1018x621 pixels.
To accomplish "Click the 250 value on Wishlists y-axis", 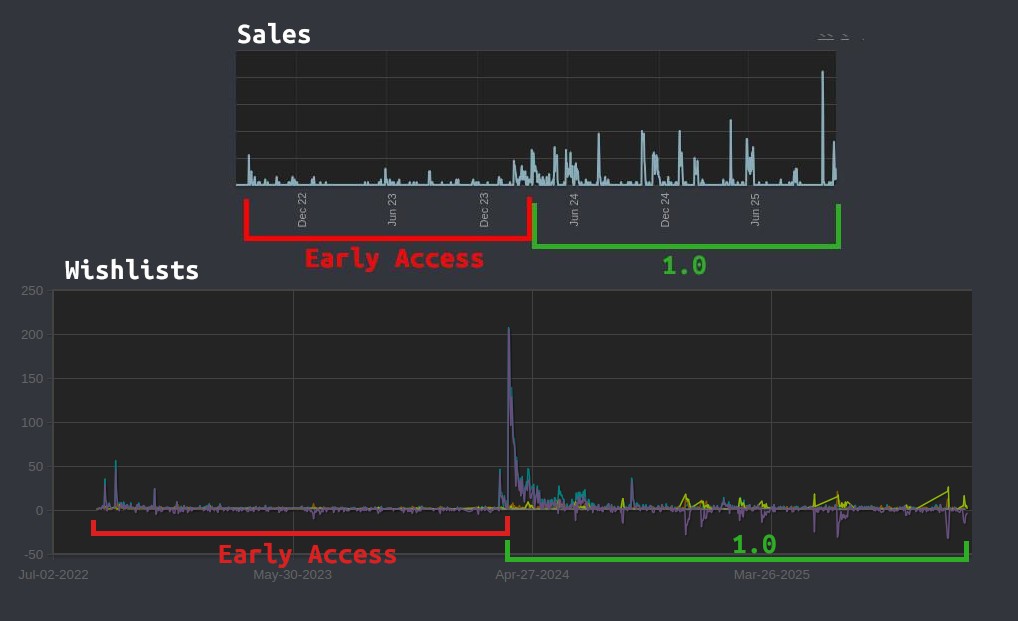I will pos(32,291).
